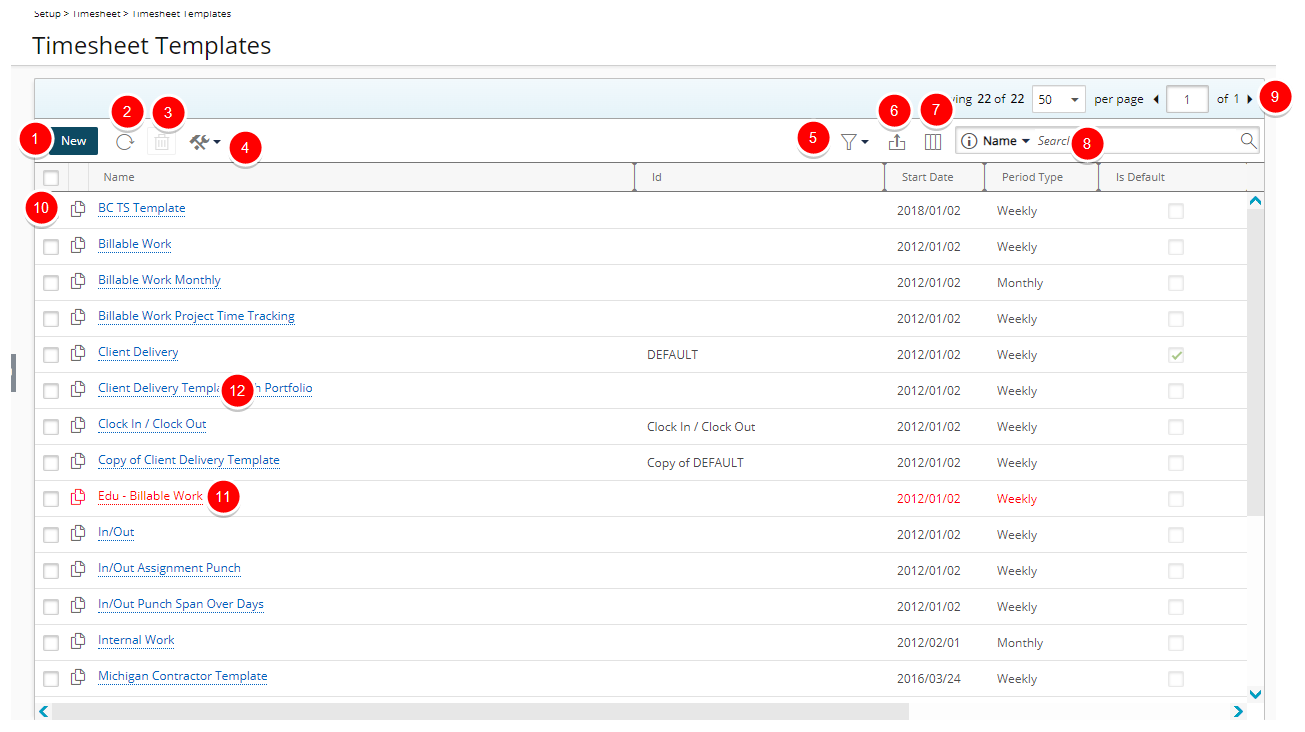Open Copy of Client Delivery Template link
Viewport: 1305px width, 732px height.
189,460
